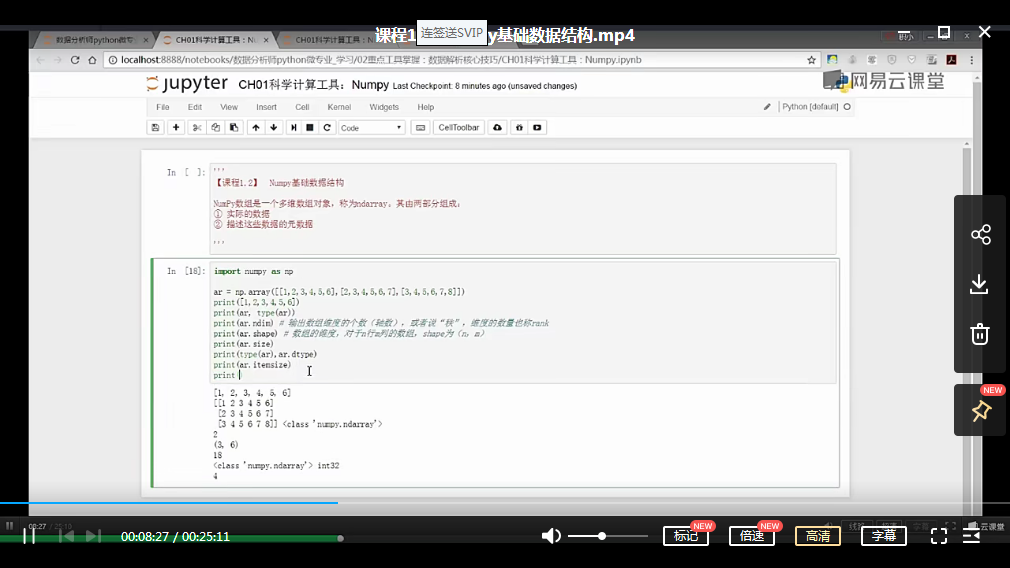Click the gift toolbar icon

point(519,128)
